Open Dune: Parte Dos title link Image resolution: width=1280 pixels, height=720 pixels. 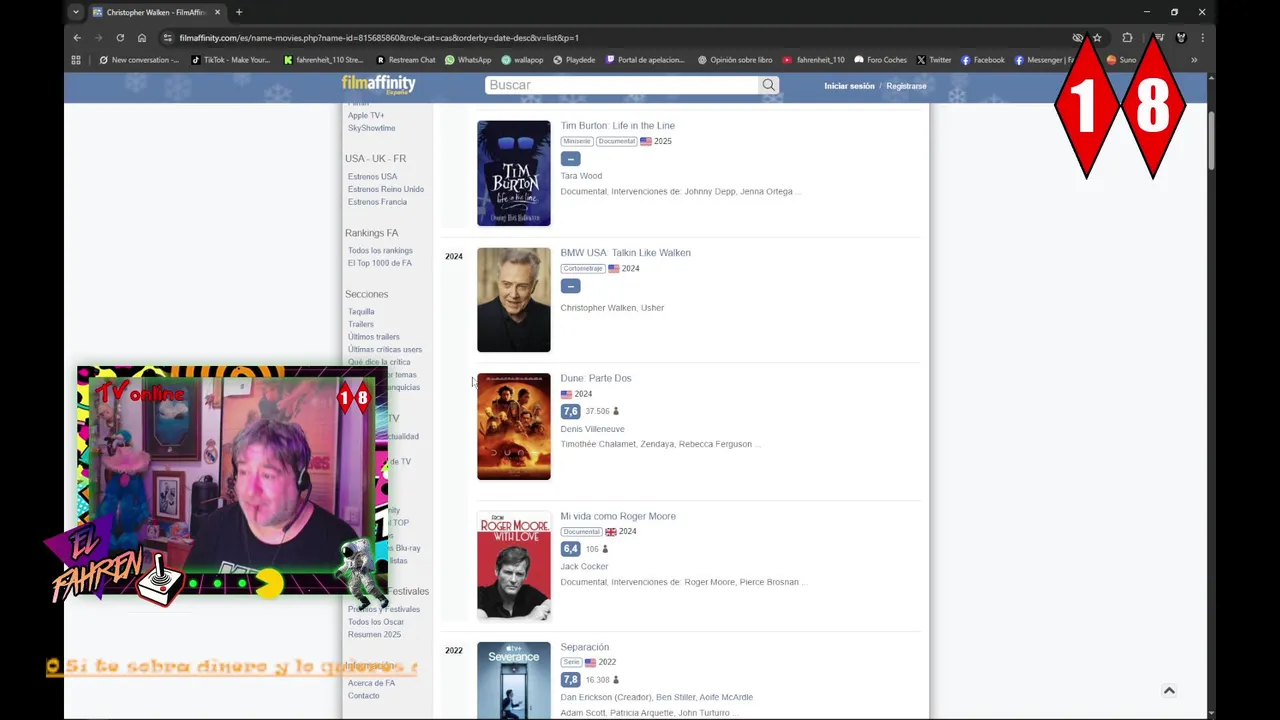tap(595, 378)
